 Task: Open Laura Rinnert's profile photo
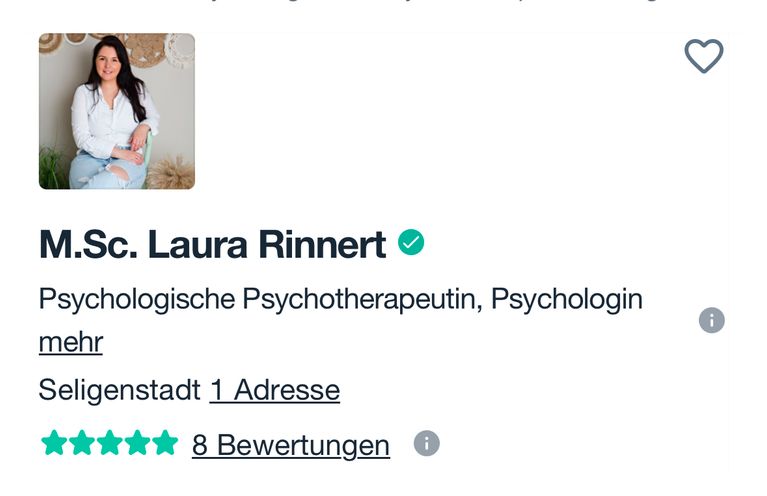[117, 111]
